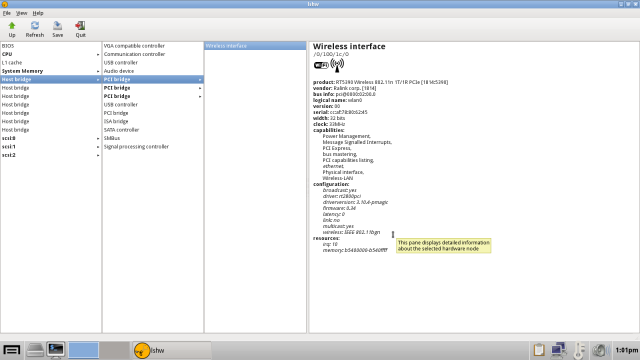Image resolution: width=640 pixels, height=360 pixels.
Task: Click the logical name wlan0 line
Action: tap(337, 100)
